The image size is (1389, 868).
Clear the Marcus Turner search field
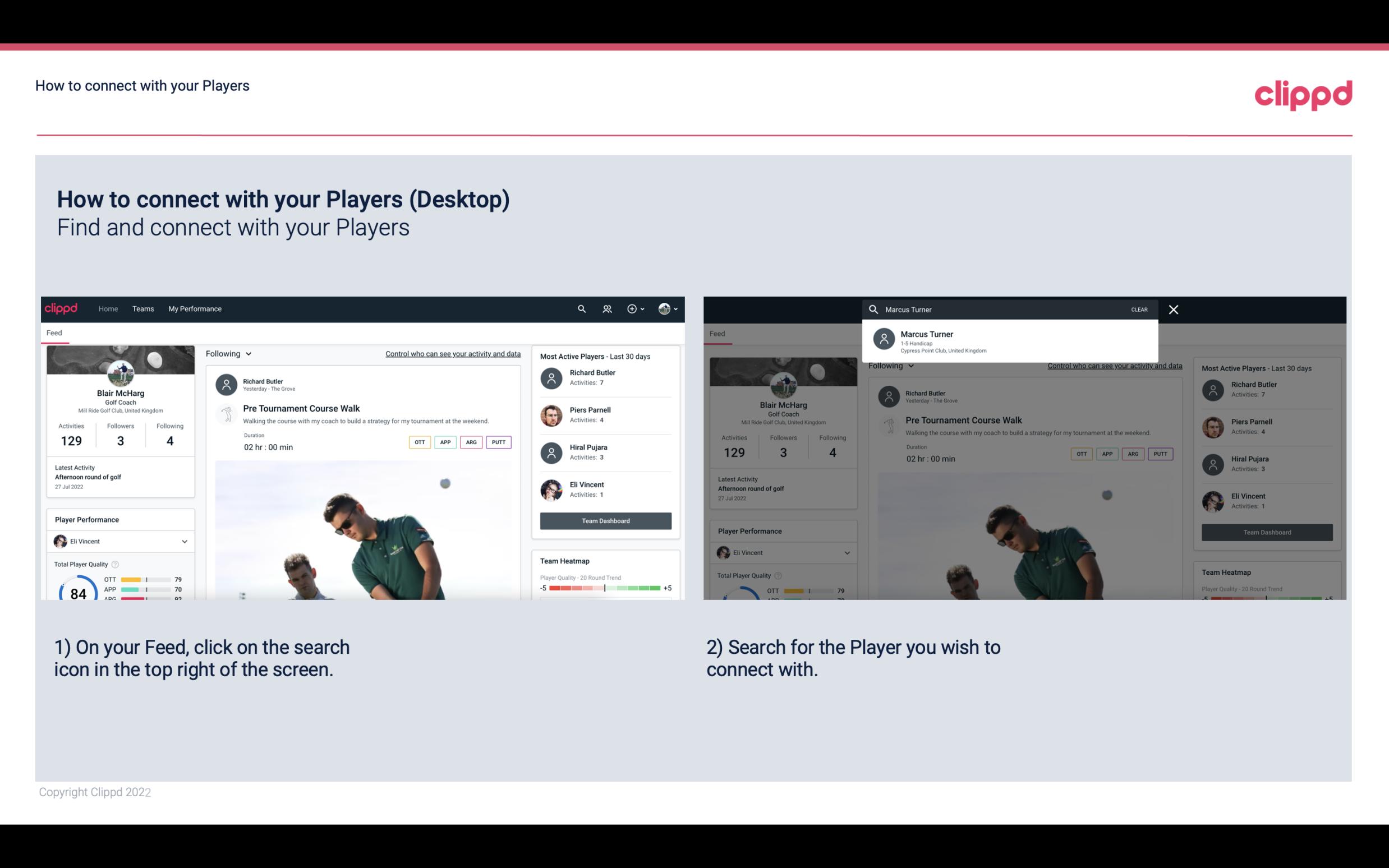(1139, 309)
